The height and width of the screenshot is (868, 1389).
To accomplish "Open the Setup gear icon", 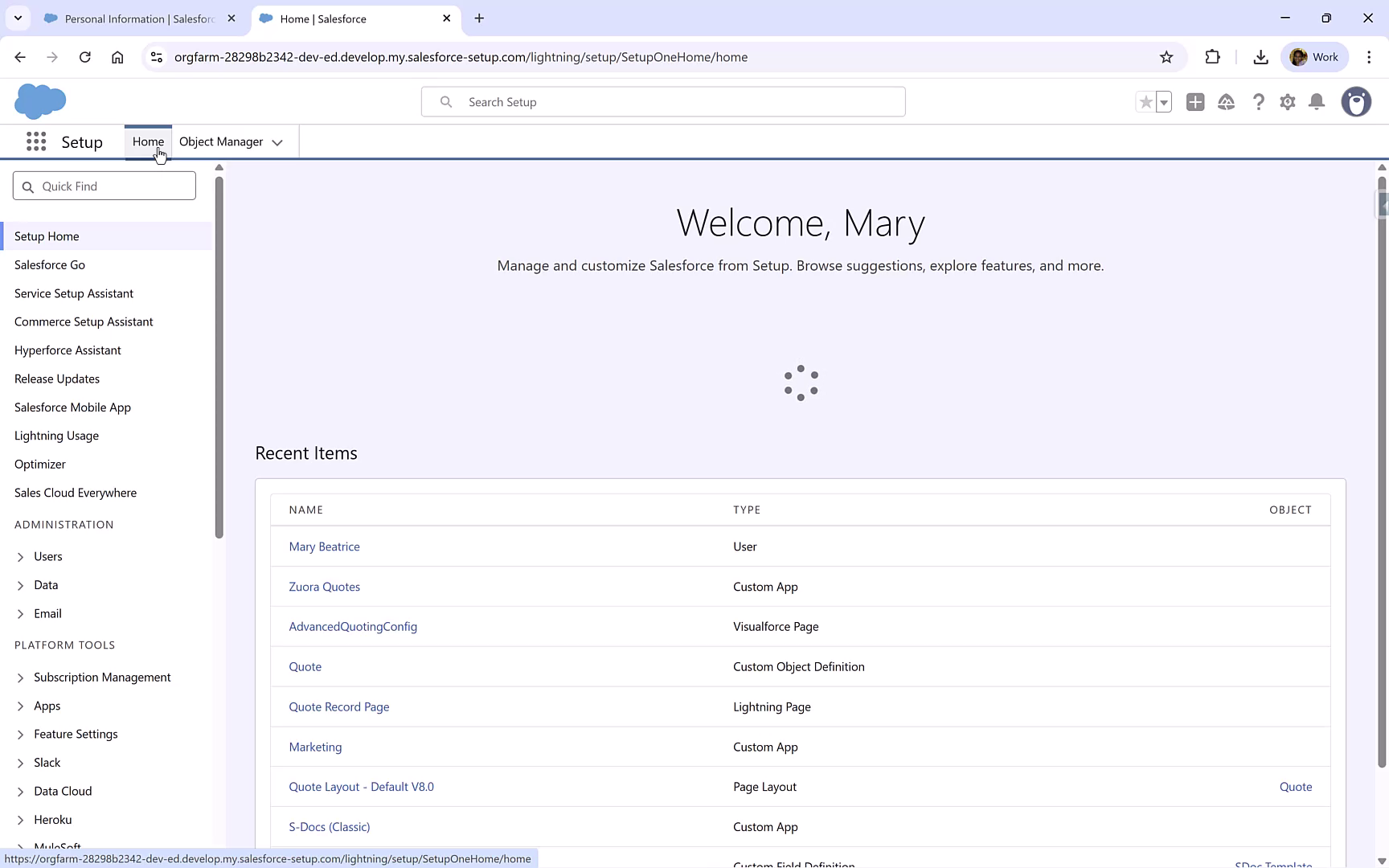I will [1287, 102].
